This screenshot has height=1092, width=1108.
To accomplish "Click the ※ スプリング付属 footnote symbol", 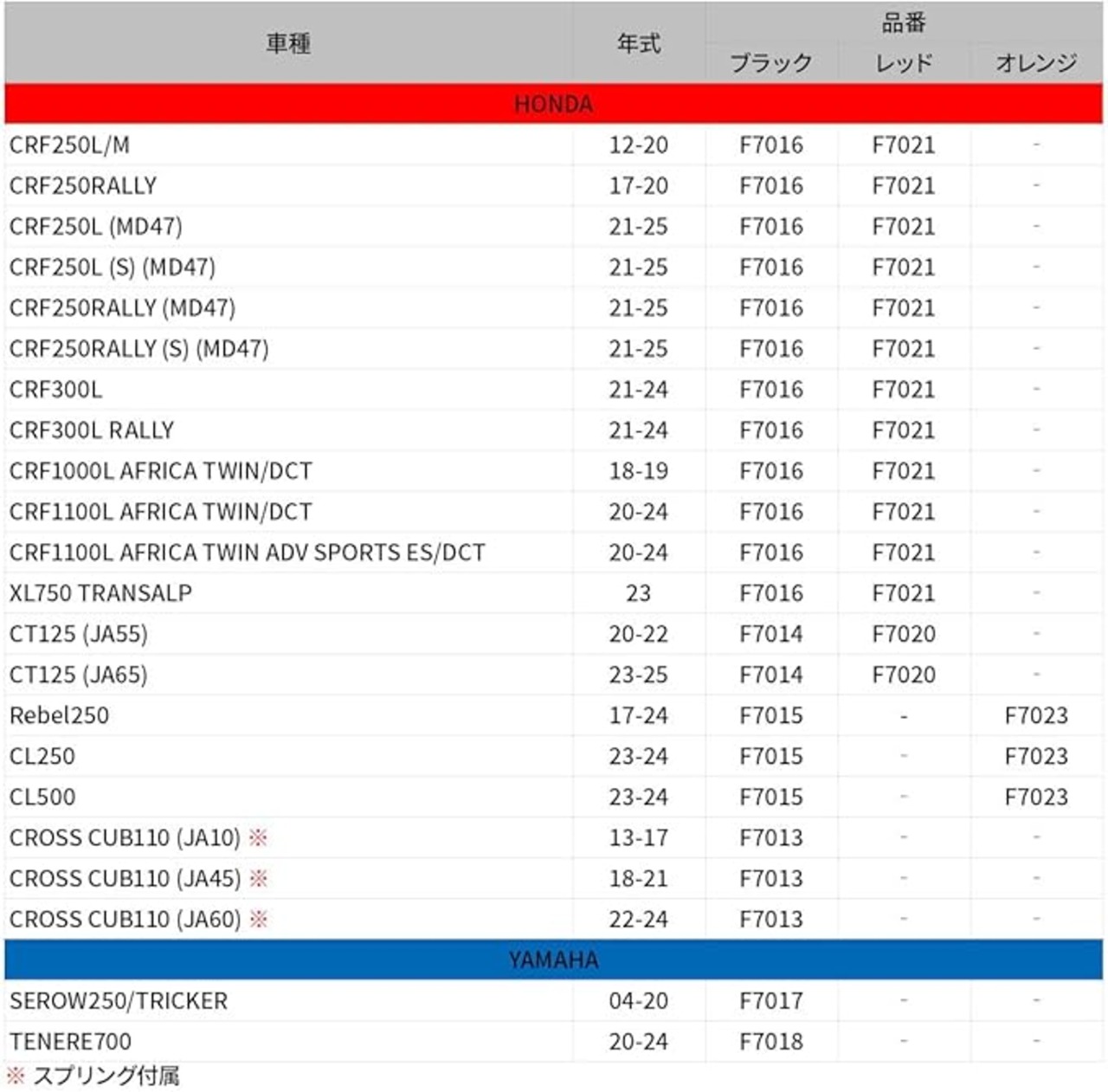I will [15, 1076].
